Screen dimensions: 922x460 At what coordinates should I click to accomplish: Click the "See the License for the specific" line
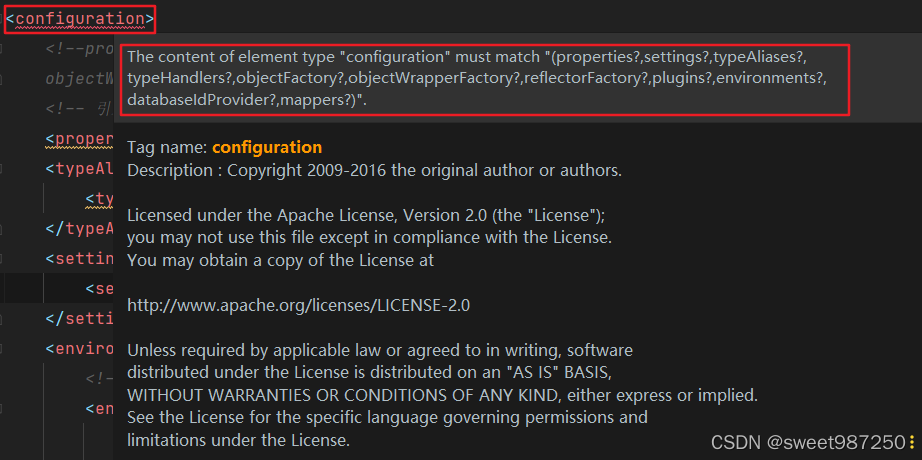coord(387,417)
